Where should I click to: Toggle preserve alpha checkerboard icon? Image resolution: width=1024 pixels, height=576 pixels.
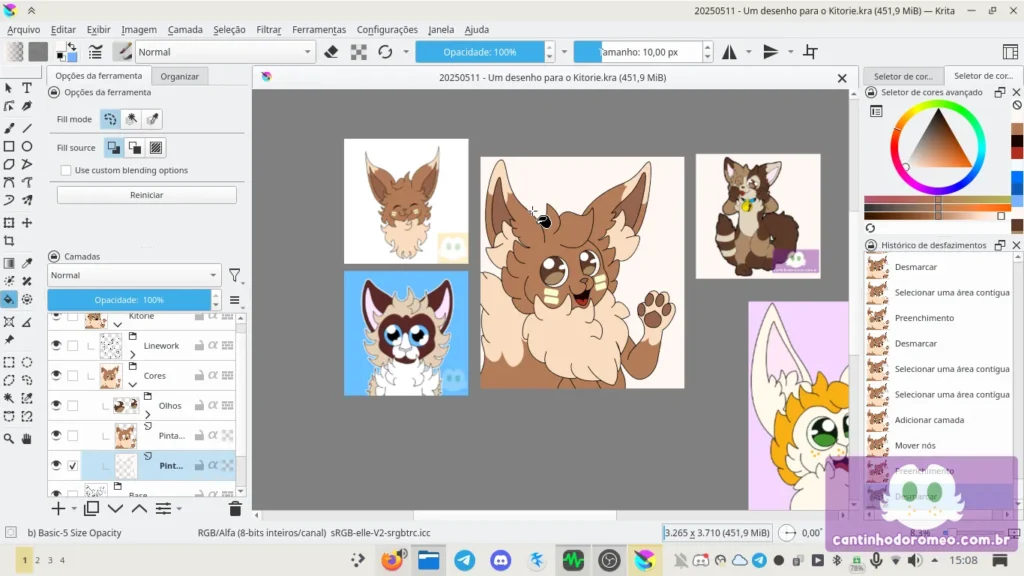[x=359, y=52]
